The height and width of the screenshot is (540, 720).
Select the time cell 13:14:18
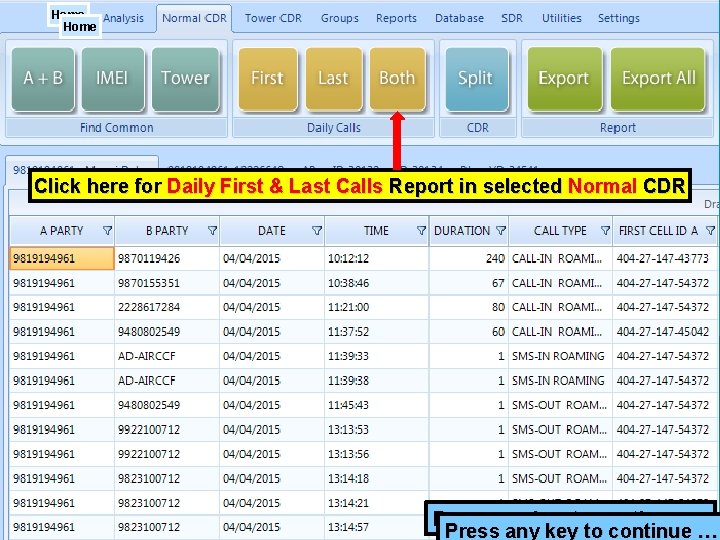(x=377, y=478)
